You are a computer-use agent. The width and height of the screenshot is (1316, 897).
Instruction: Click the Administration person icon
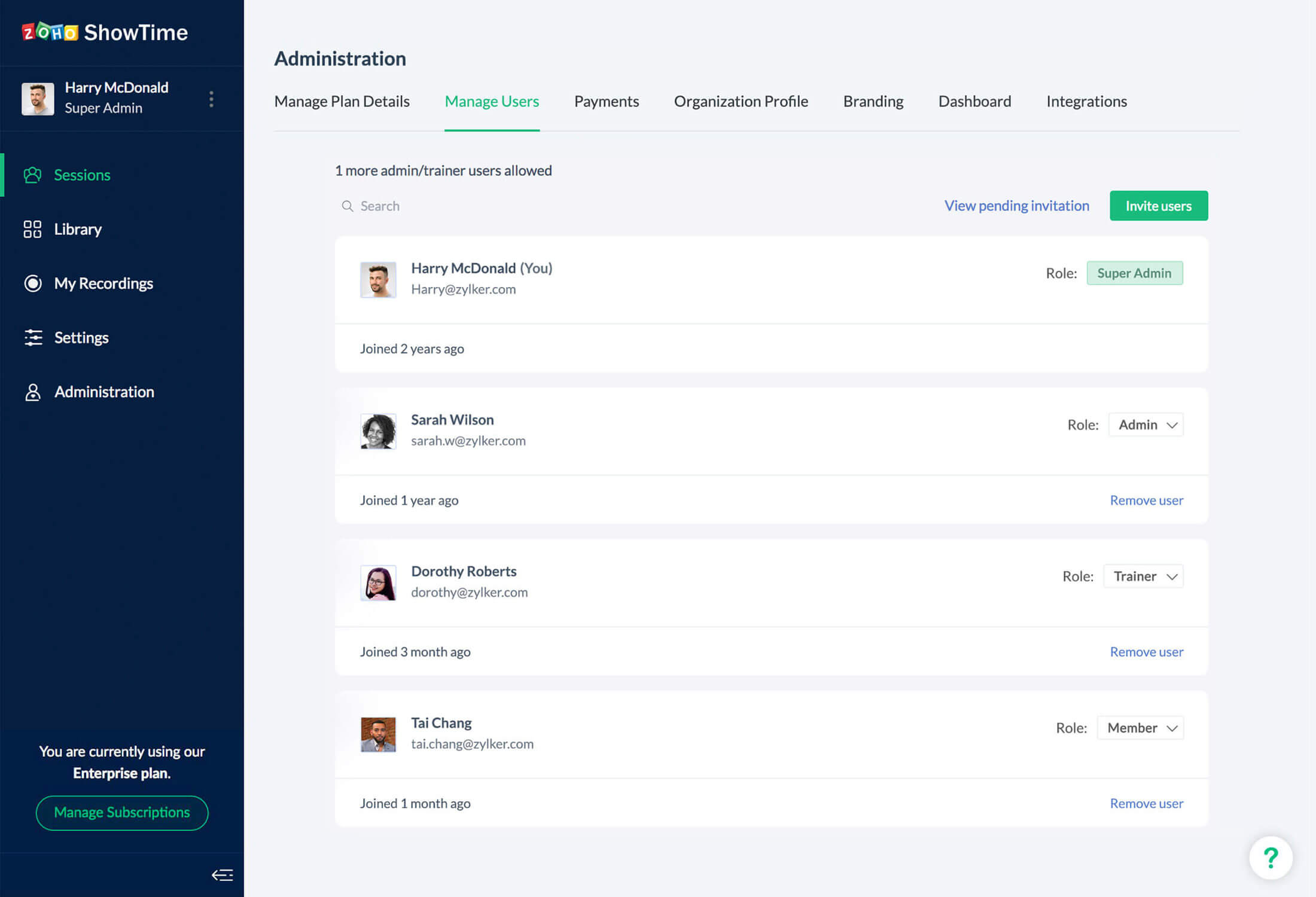point(33,392)
